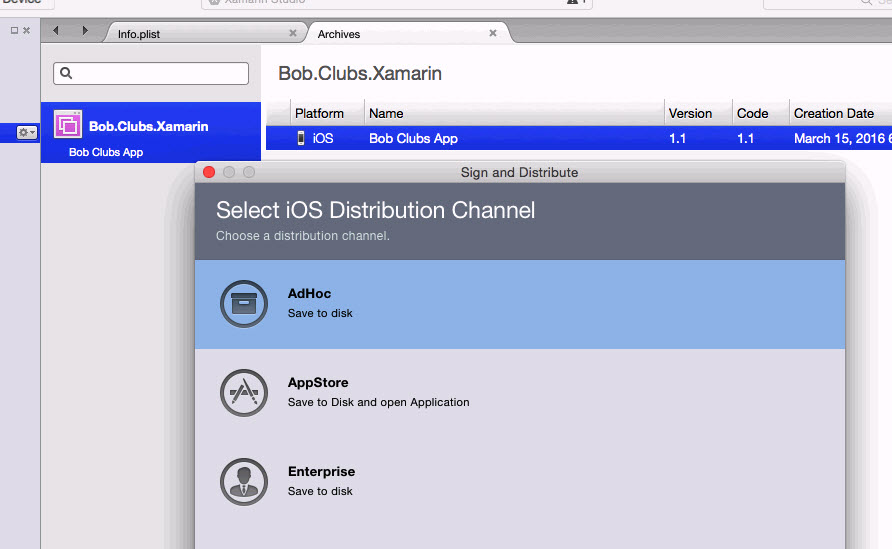Click the Bob.Clubs.Xamarin solution icon in sidebar
Image resolution: width=892 pixels, height=549 pixels.
tap(68, 124)
